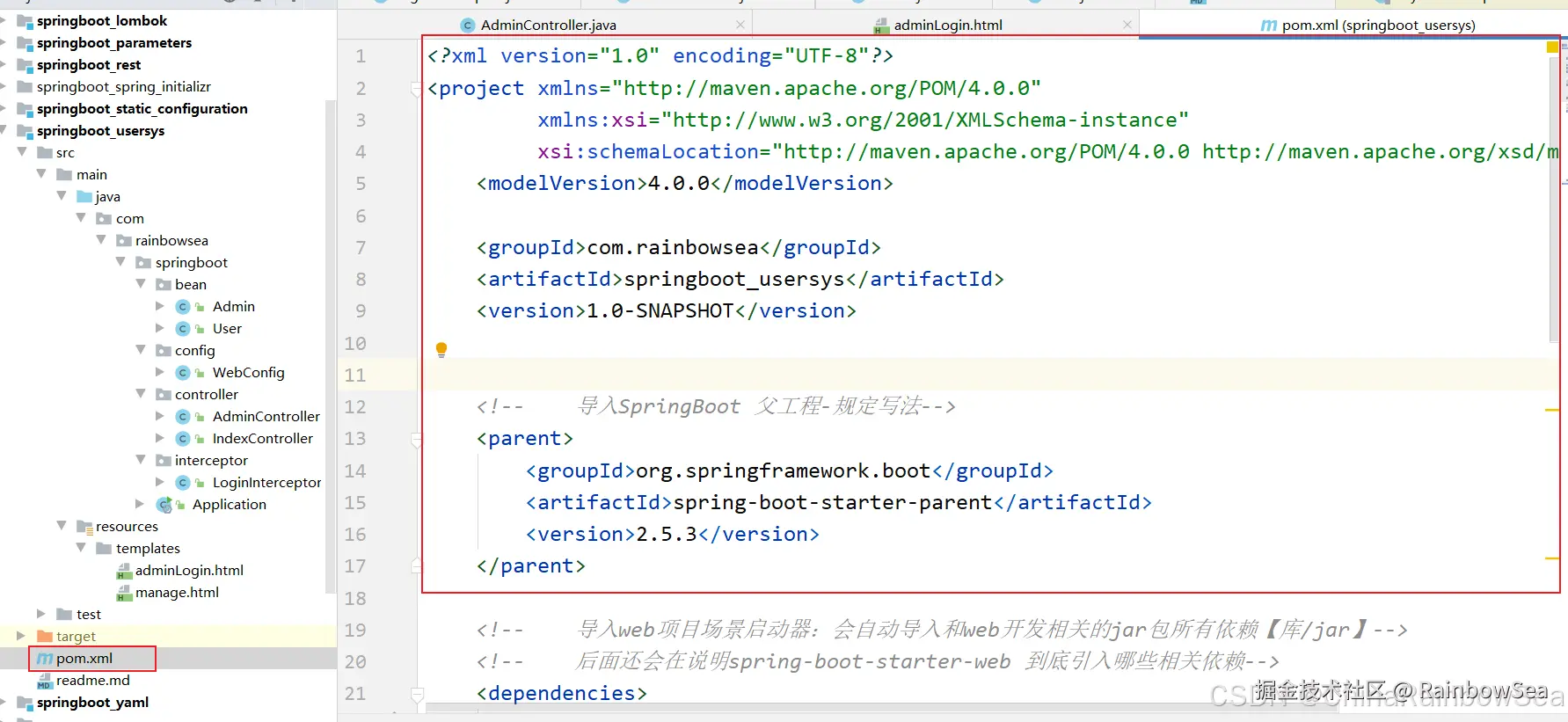
Task: Close the adminLogin.html tab
Action: [x=1127, y=25]
